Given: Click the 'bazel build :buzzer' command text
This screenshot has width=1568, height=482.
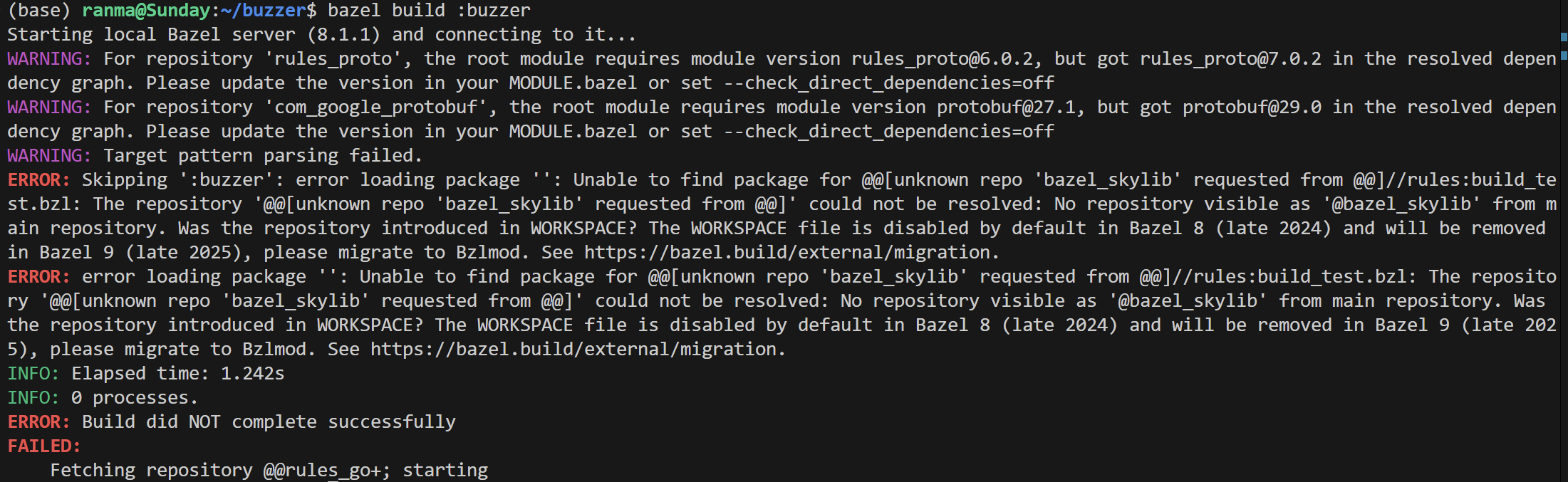Looking at the screenshot, I should (x=429, y=11).
